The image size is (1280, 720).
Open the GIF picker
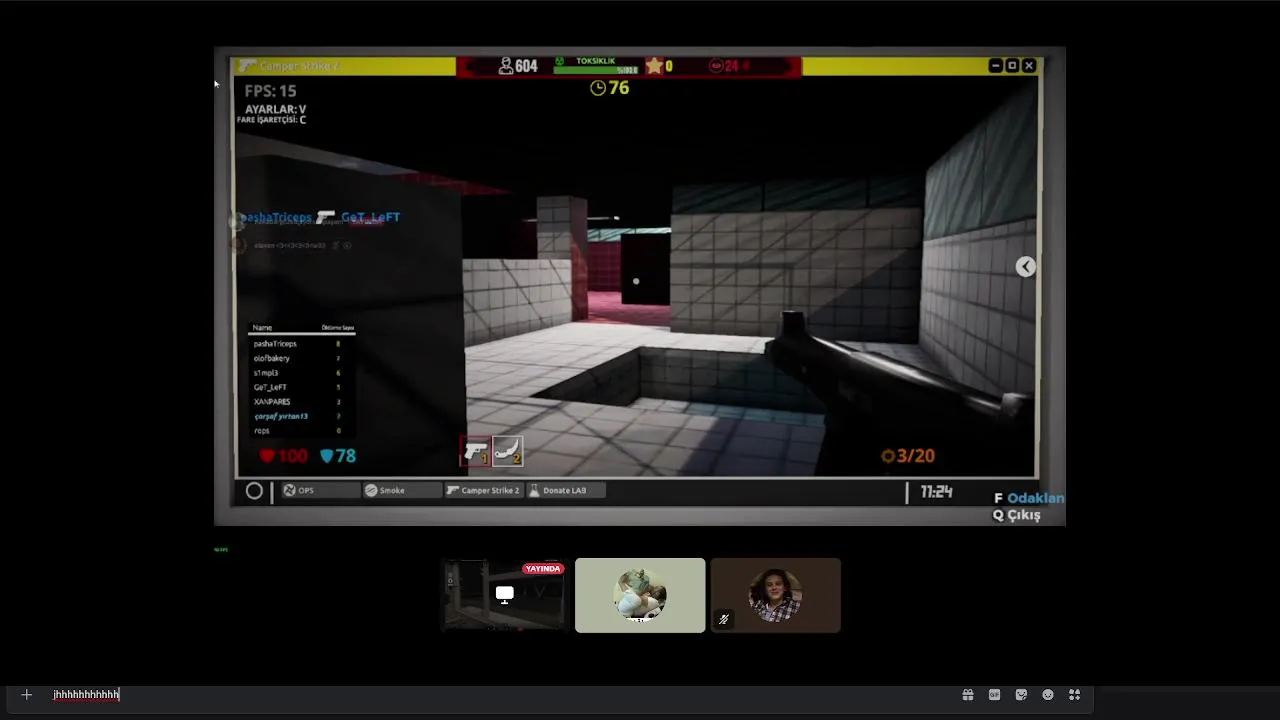(995, 695)
